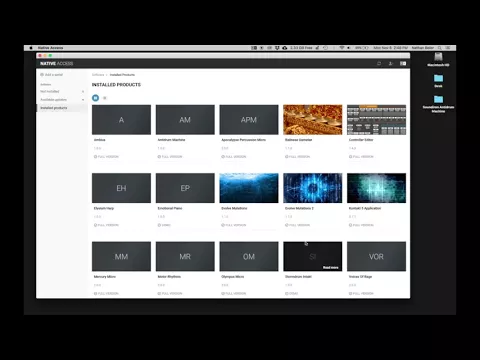This screenshot has width=480, height=360.
Task: Click the license icon under Balinese Gamelan
Action: point(287,157)
